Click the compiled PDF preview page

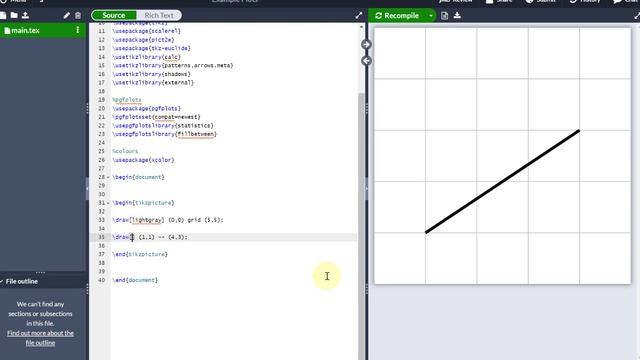[x=502, y=156]
